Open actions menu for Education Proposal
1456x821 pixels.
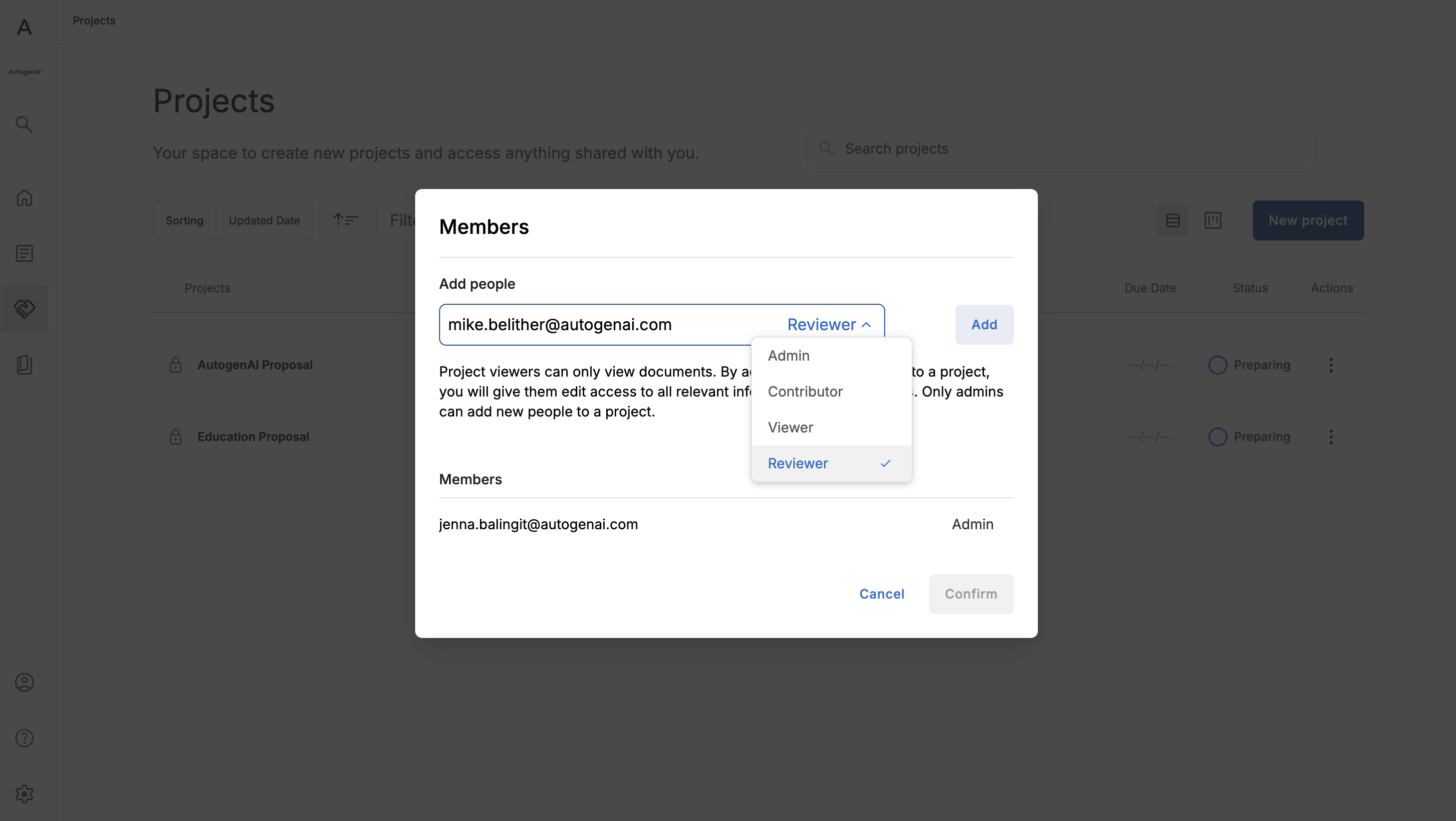[x=1331, y=437]
